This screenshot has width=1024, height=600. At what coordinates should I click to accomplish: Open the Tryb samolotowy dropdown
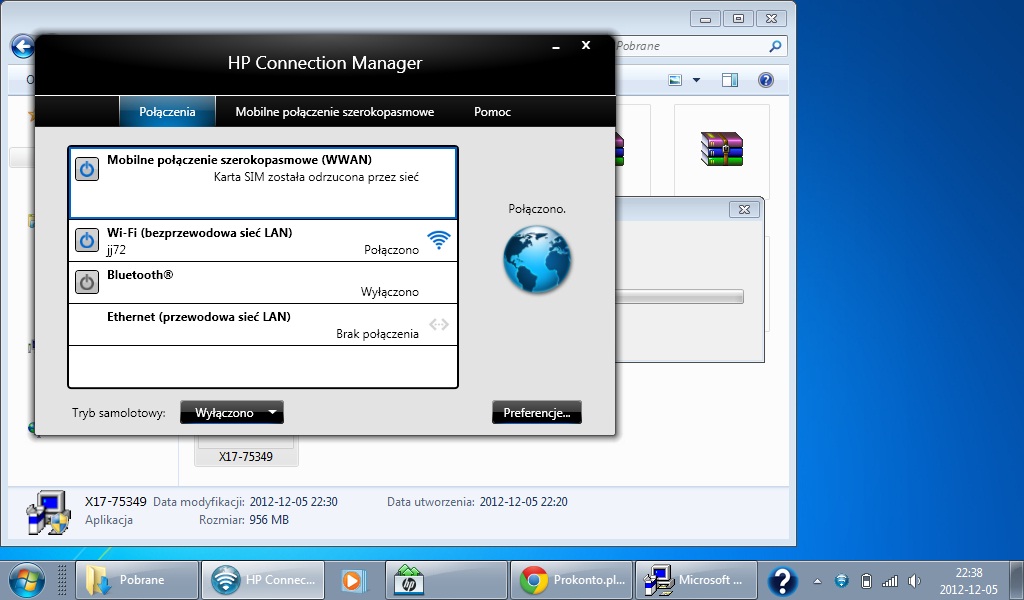[232, 412]
